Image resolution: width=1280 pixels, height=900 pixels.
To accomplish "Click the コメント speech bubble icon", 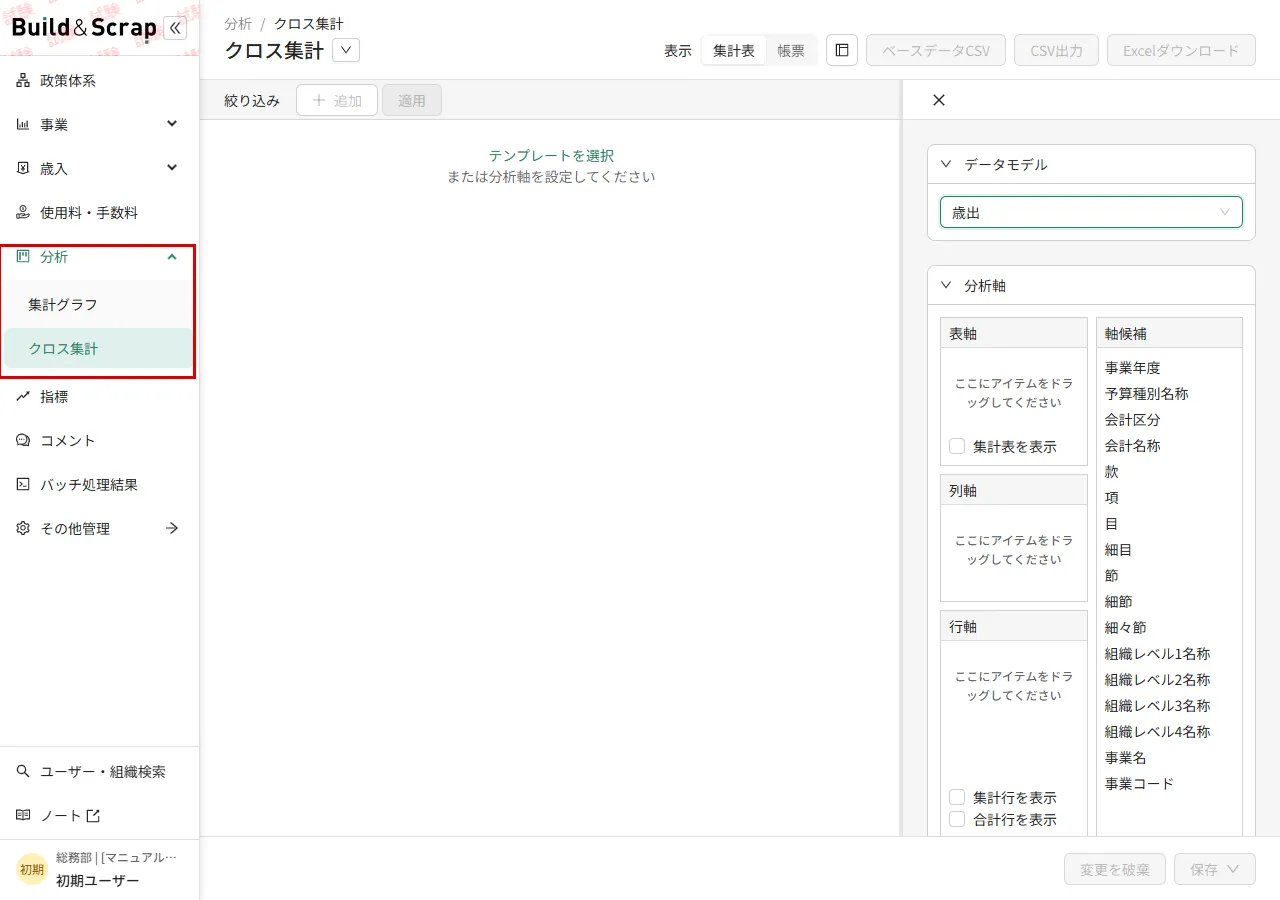I will 23,441.
